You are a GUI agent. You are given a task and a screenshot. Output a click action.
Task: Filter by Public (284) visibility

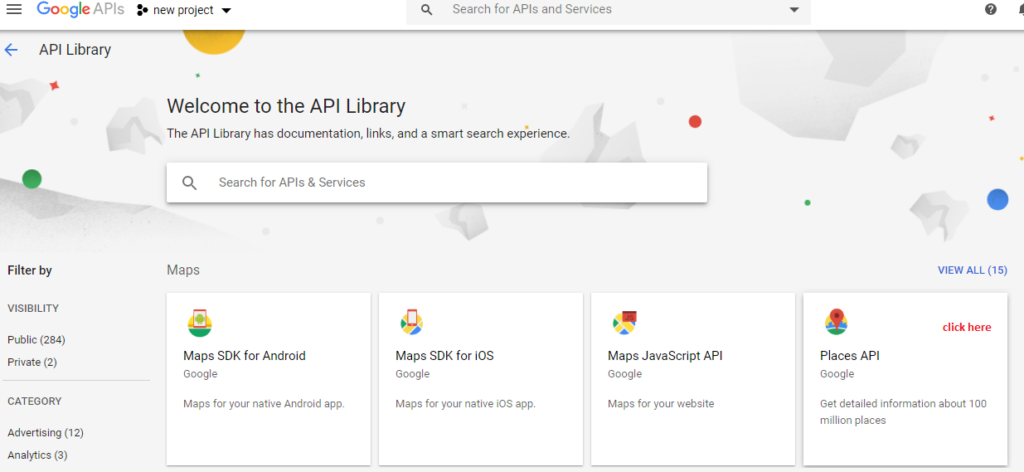[x=37, y=339]
